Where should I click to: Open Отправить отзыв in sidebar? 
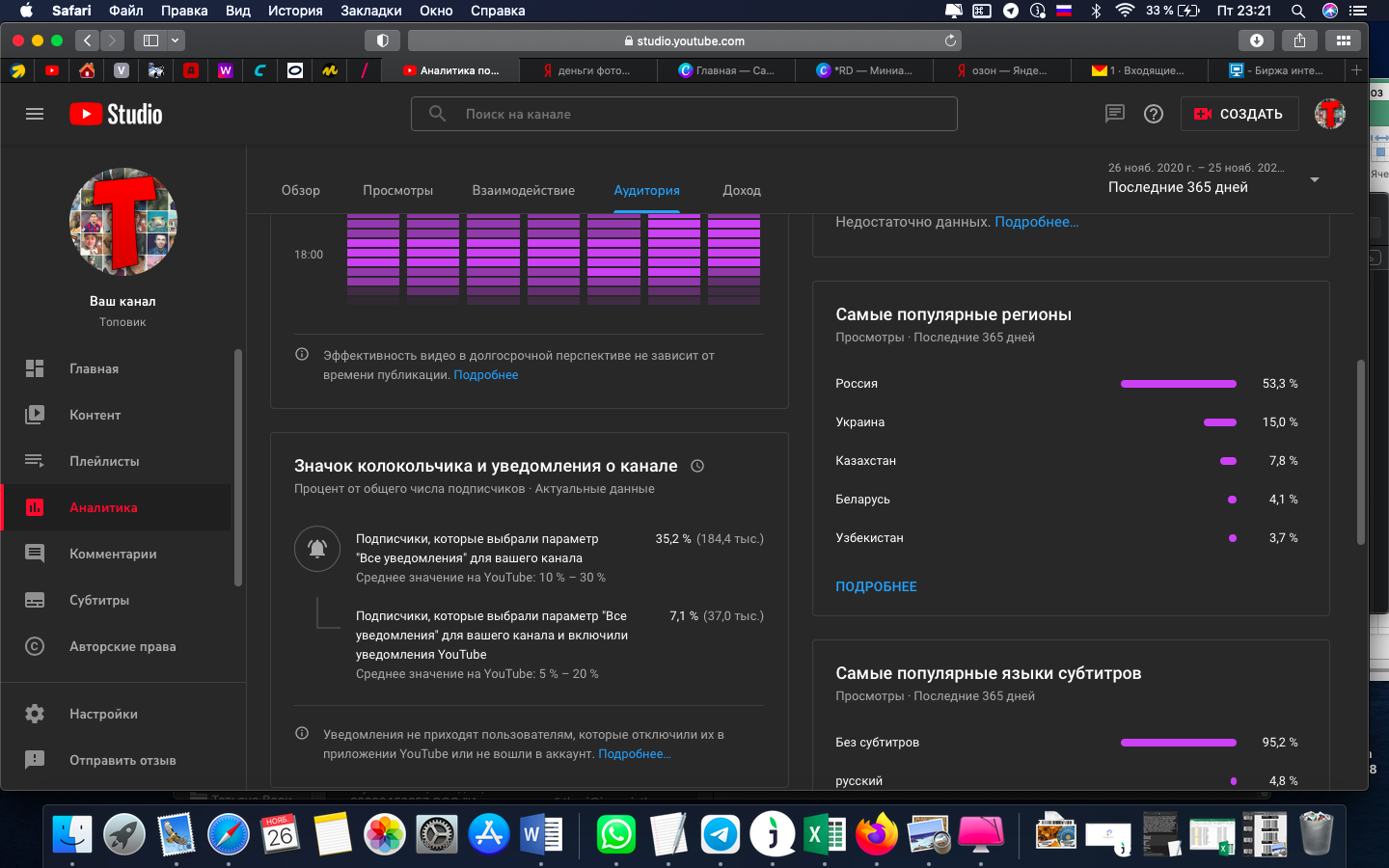(x=116, y=760)
